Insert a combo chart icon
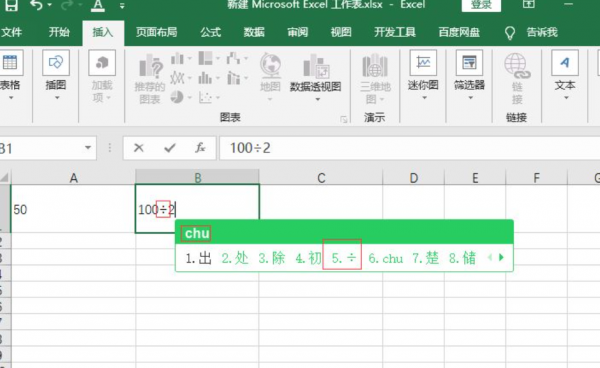 tap(233, 78)
